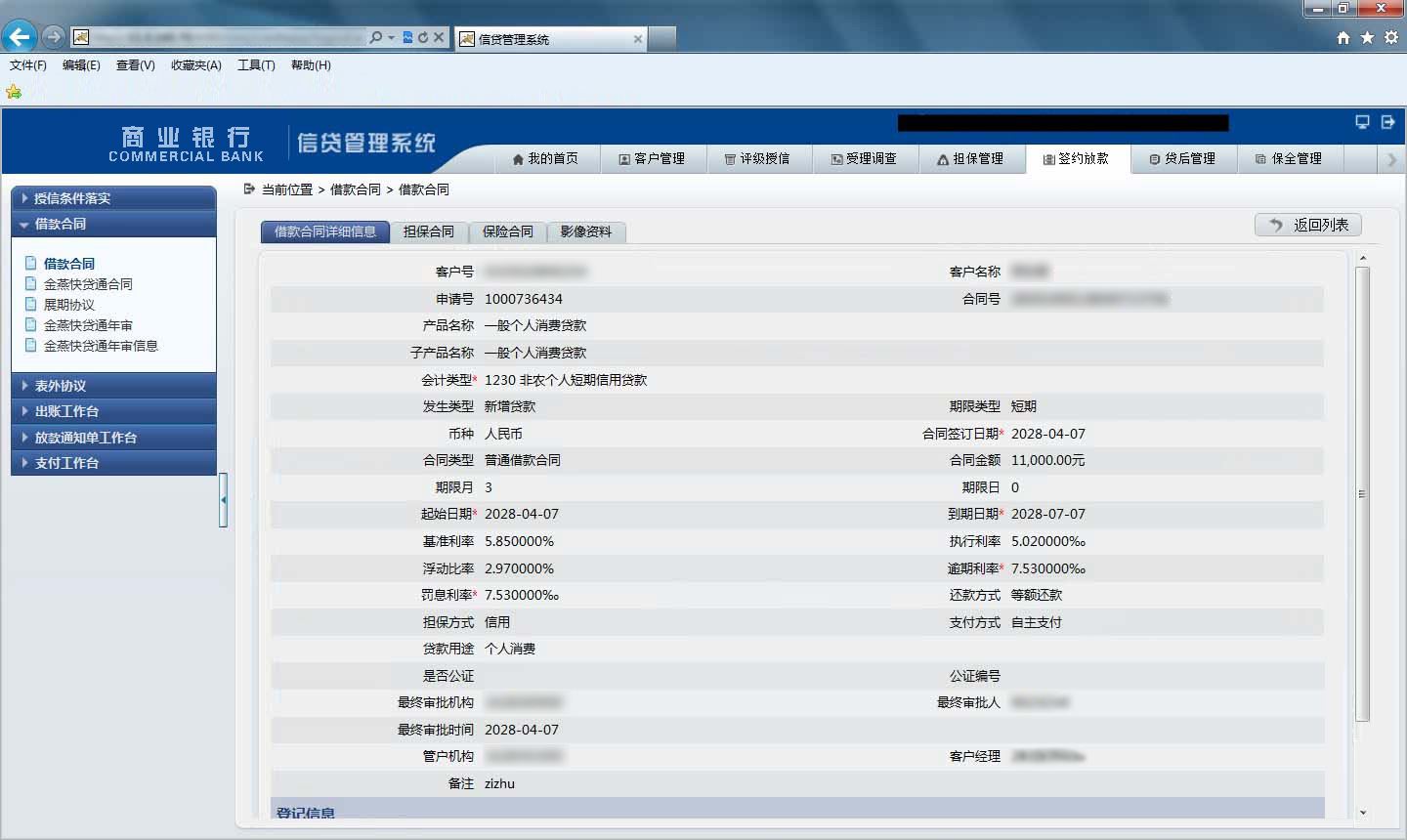Go back with the browser back arrow
This screenshot has height=840, width=1407.
pos(19,37)
